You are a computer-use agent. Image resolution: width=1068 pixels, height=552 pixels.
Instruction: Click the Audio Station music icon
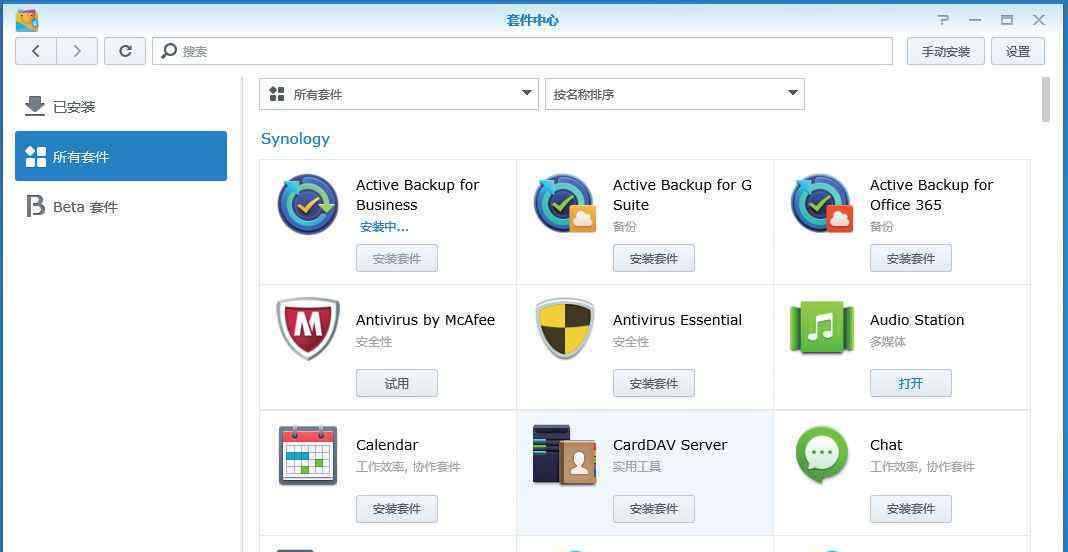(821, 327)
